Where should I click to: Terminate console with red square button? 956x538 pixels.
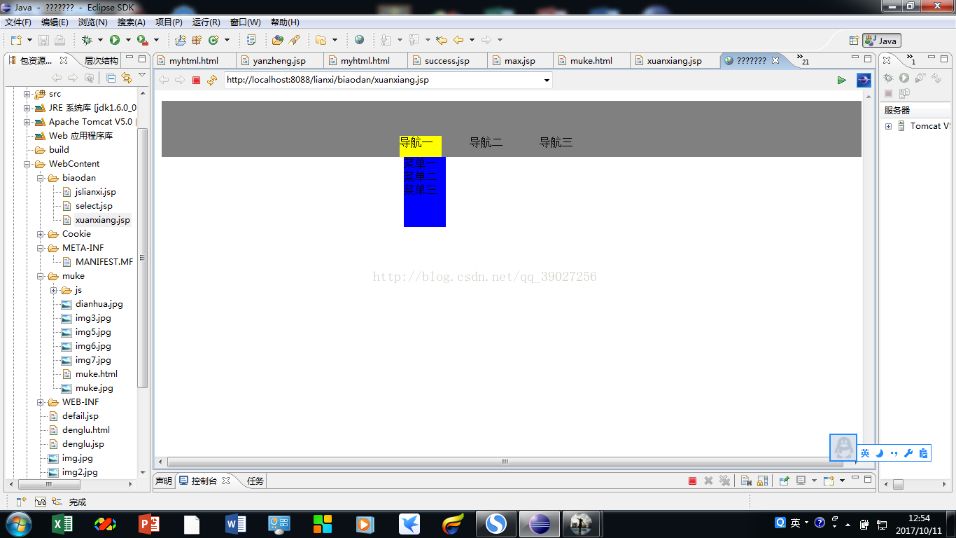(693, 481)
